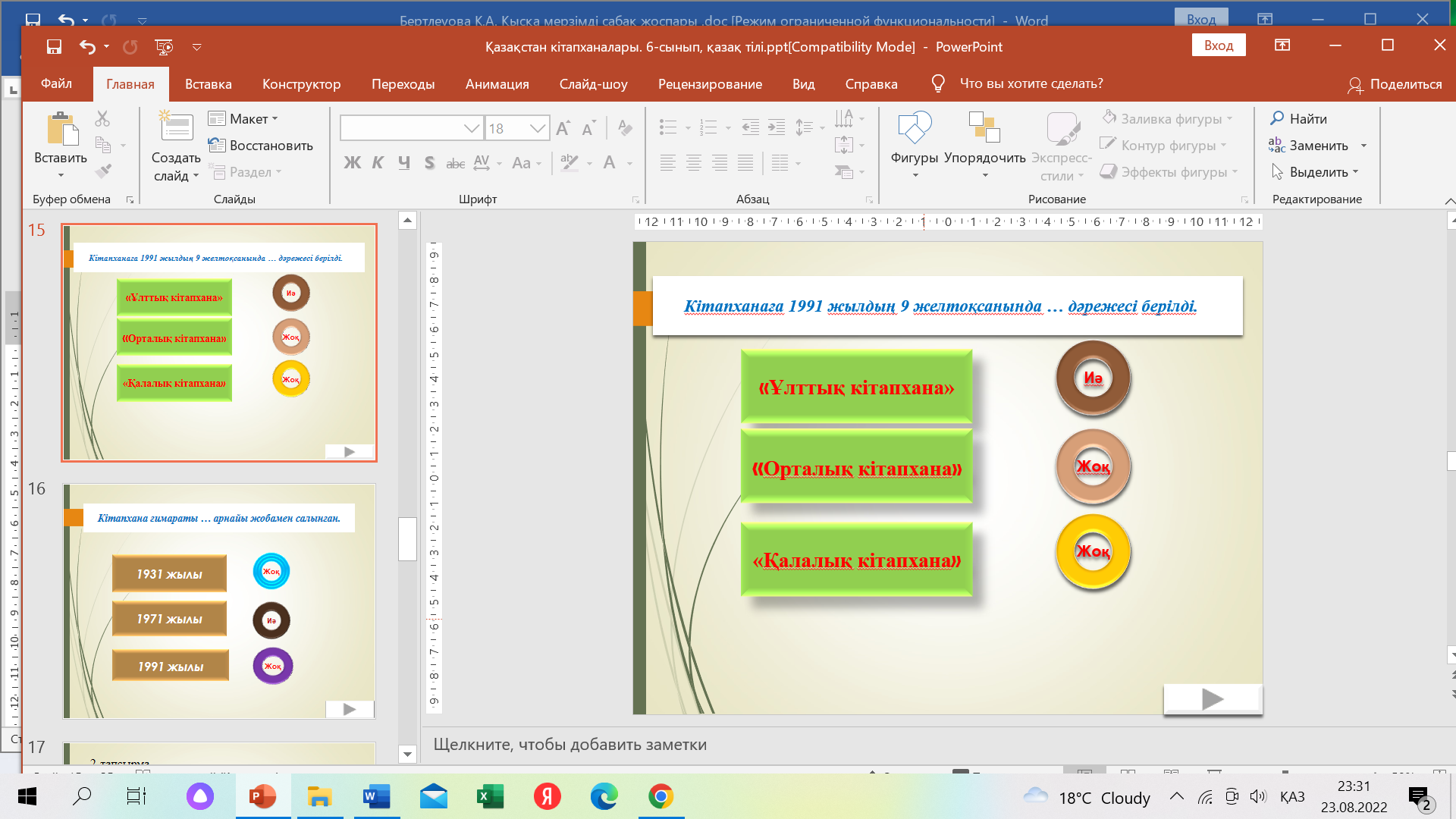
Task: Click the Share (Поделиться) button
Action: coord(1394,84)
